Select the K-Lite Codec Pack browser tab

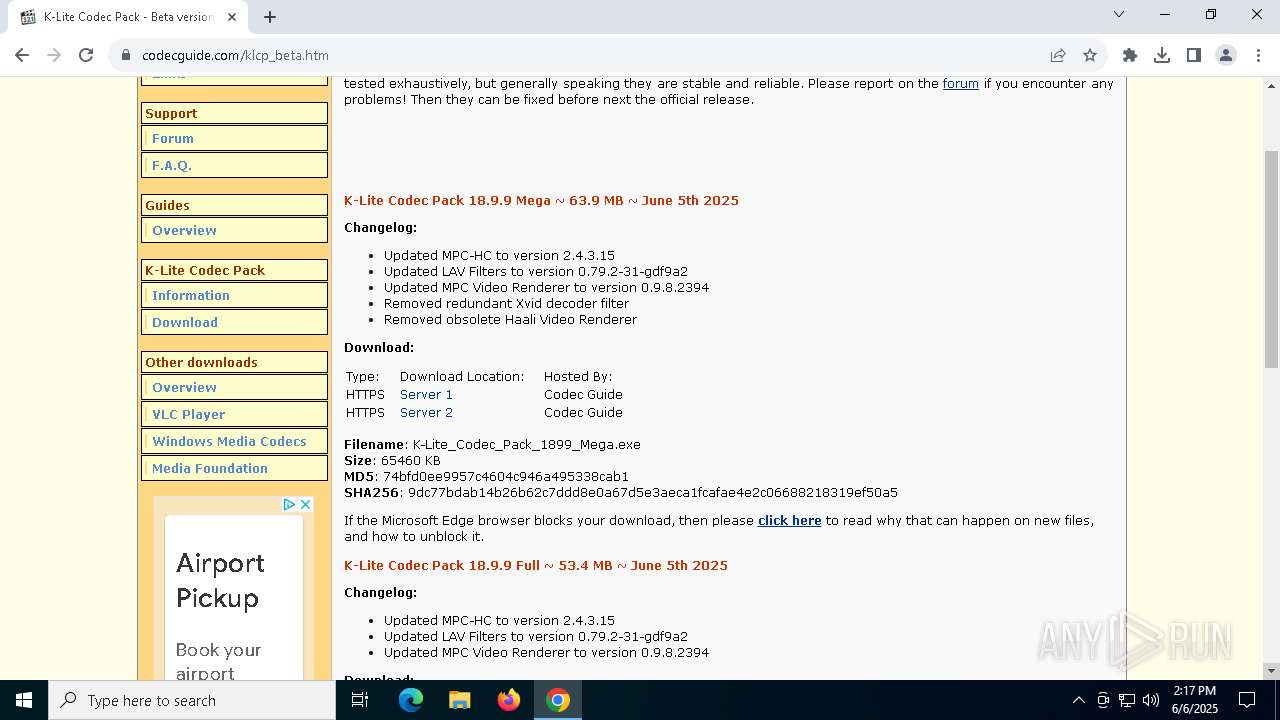[128, 17]
